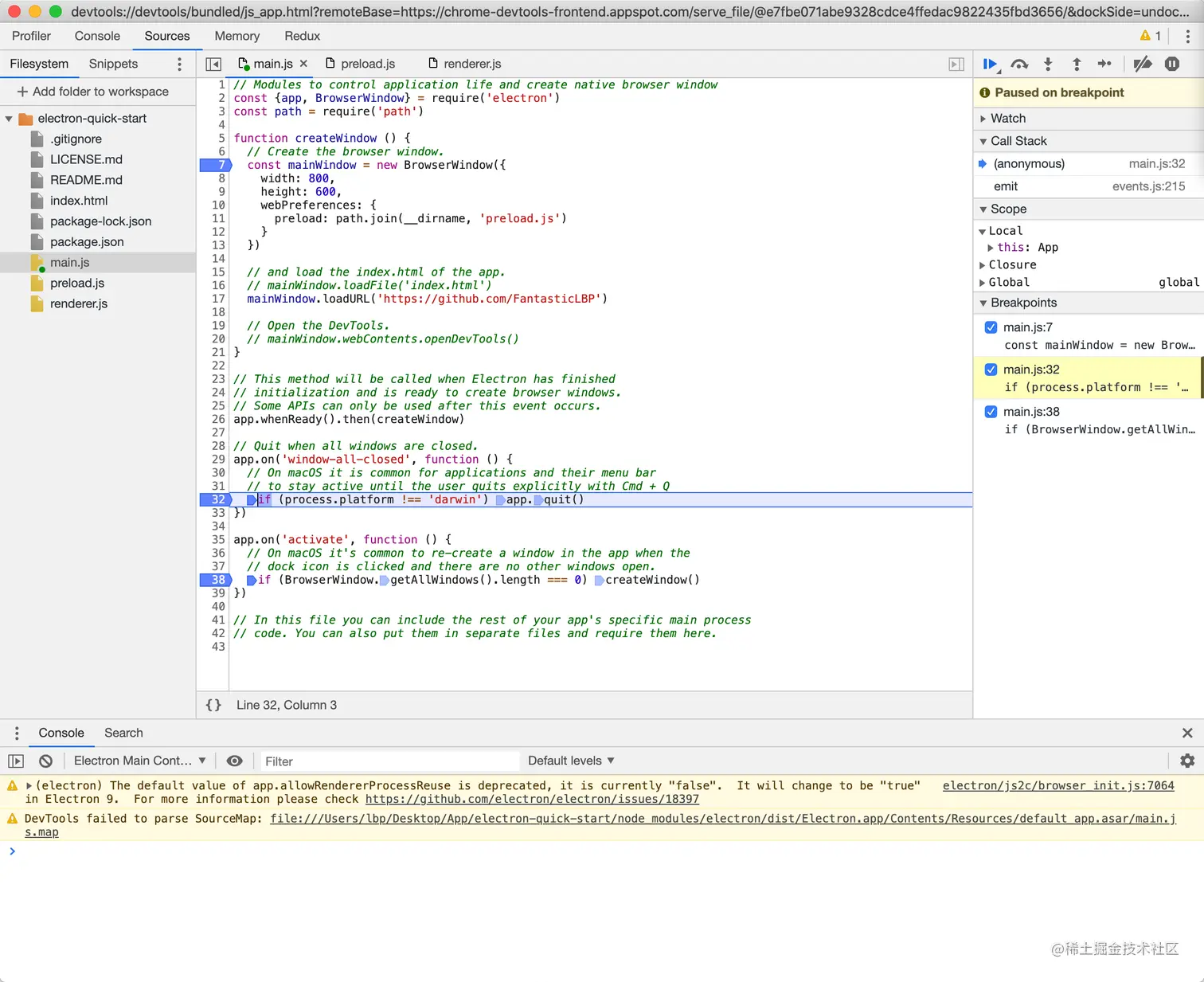Uncheck the main.js:38 breakpoint checkbox

coord(991,412)
